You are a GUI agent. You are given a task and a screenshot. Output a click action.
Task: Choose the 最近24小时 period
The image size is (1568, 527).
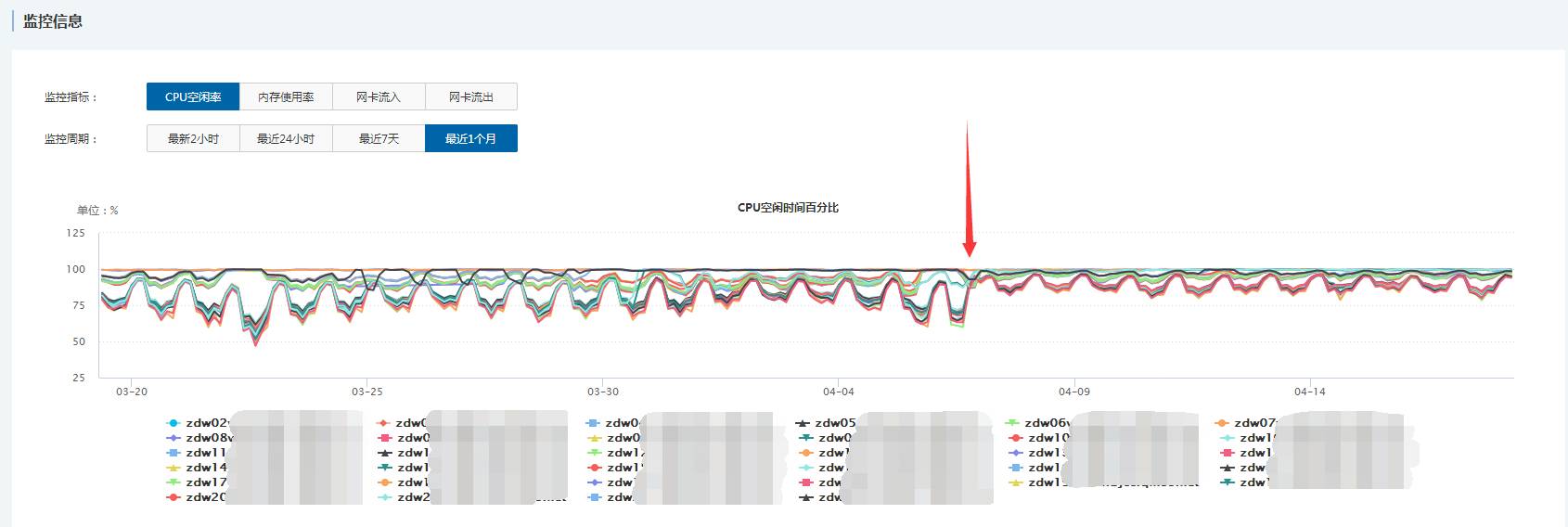[x=286, y=138]
